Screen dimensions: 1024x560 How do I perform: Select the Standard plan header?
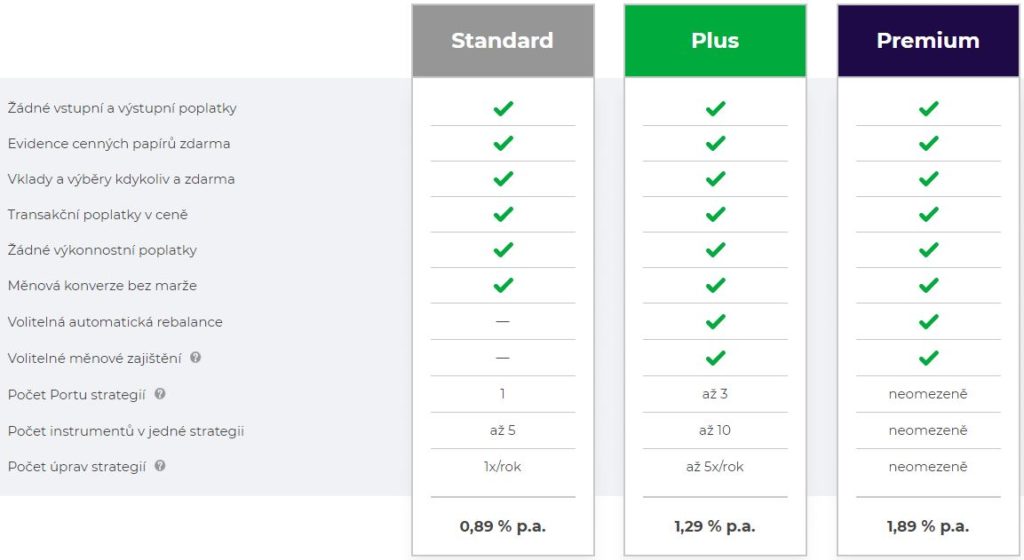point(503,40)
